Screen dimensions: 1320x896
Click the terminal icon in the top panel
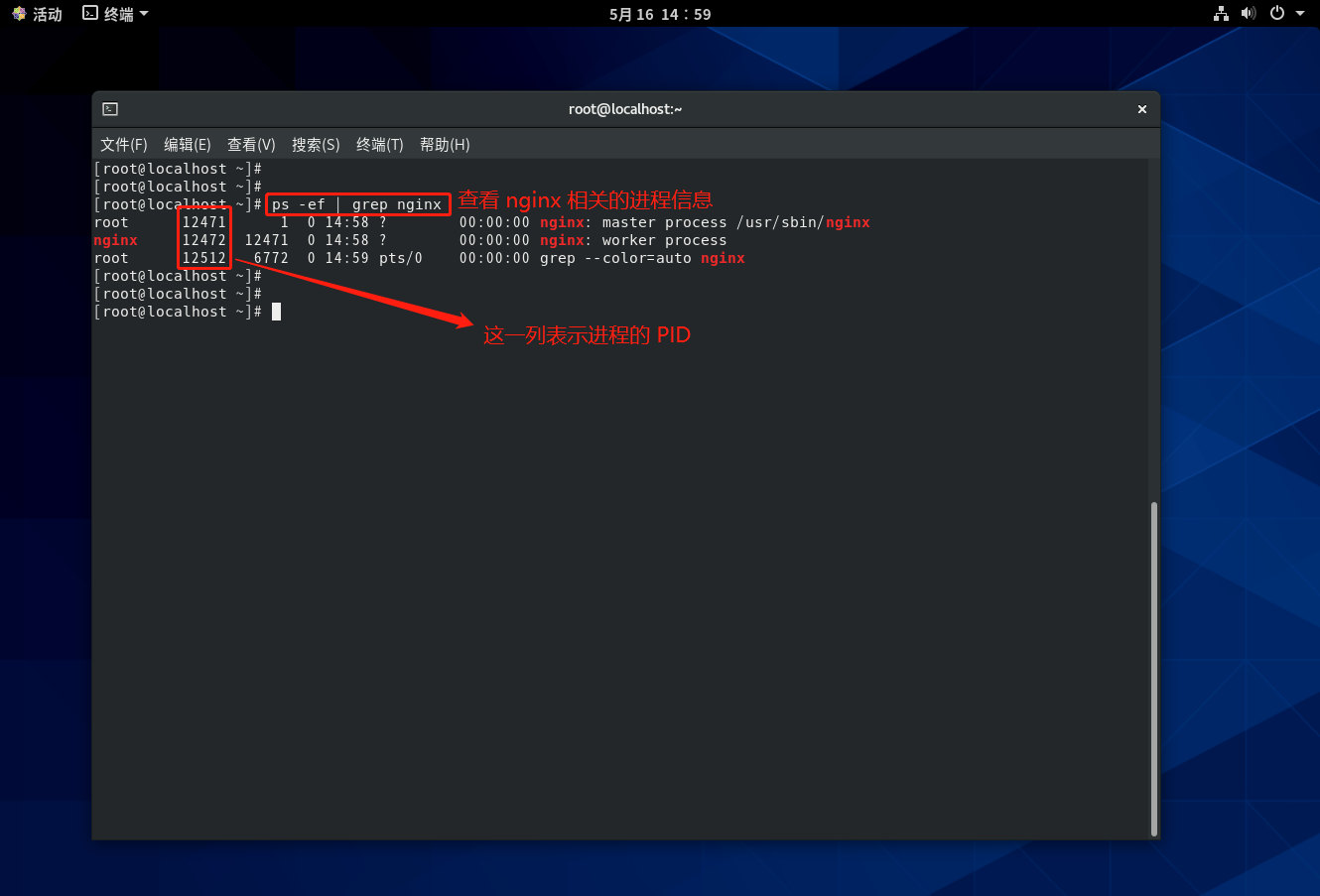[x=90, y=14]
